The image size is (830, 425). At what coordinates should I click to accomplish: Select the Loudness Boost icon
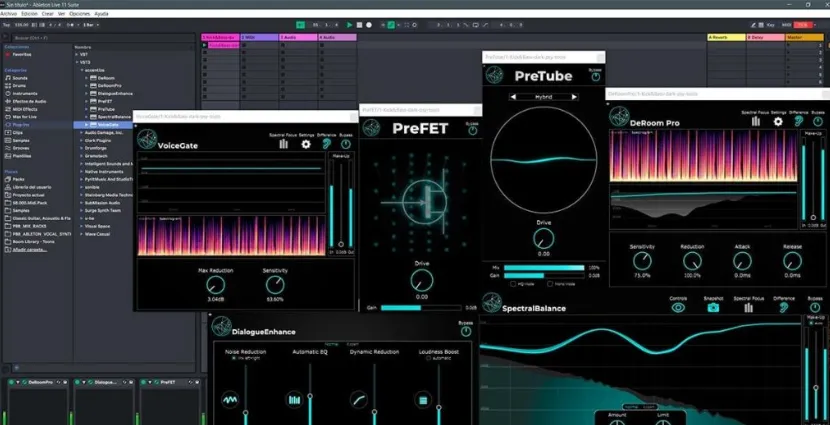pos(423,400)
